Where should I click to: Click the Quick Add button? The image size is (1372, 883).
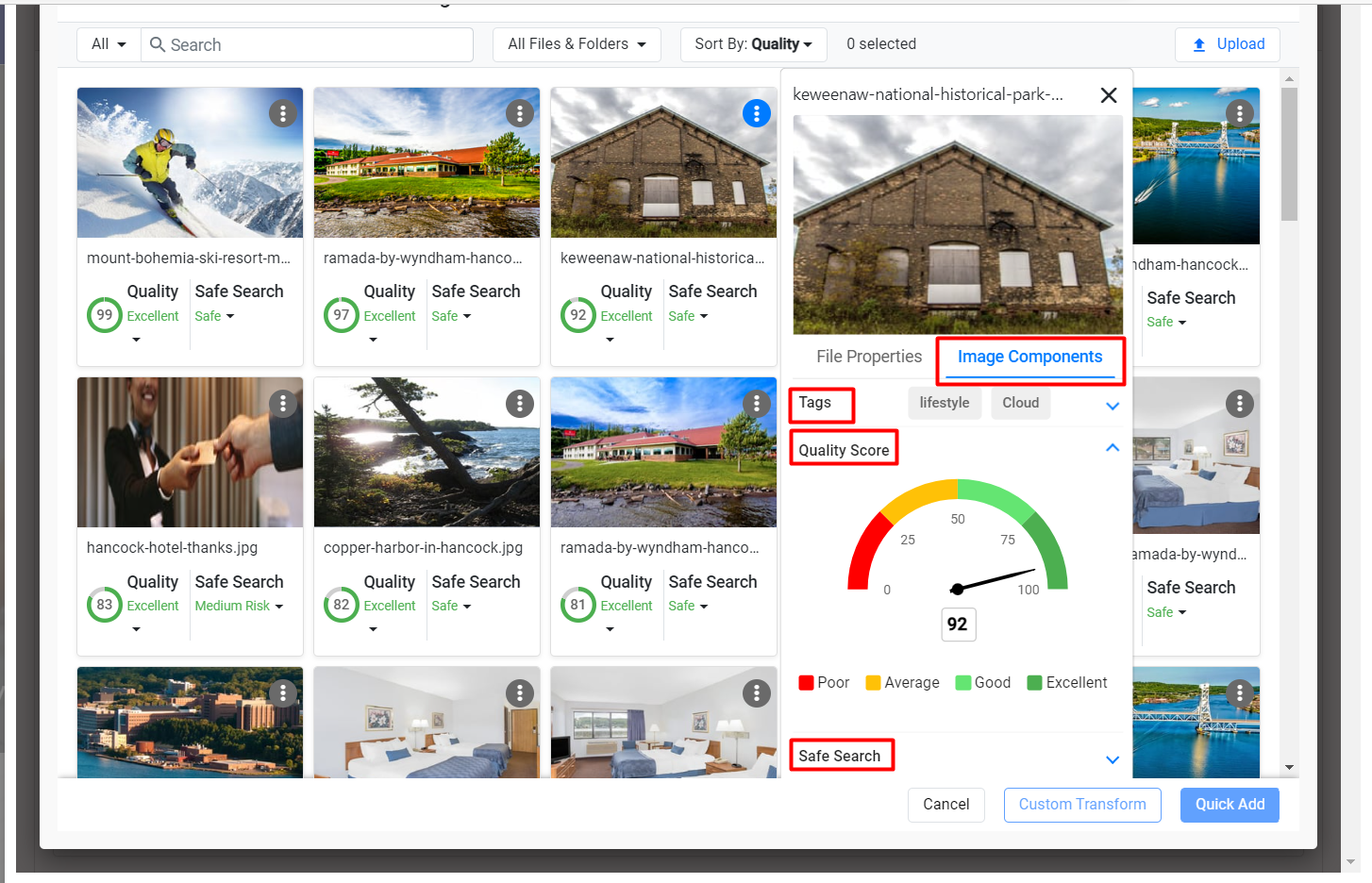[x=1230, y=805]
